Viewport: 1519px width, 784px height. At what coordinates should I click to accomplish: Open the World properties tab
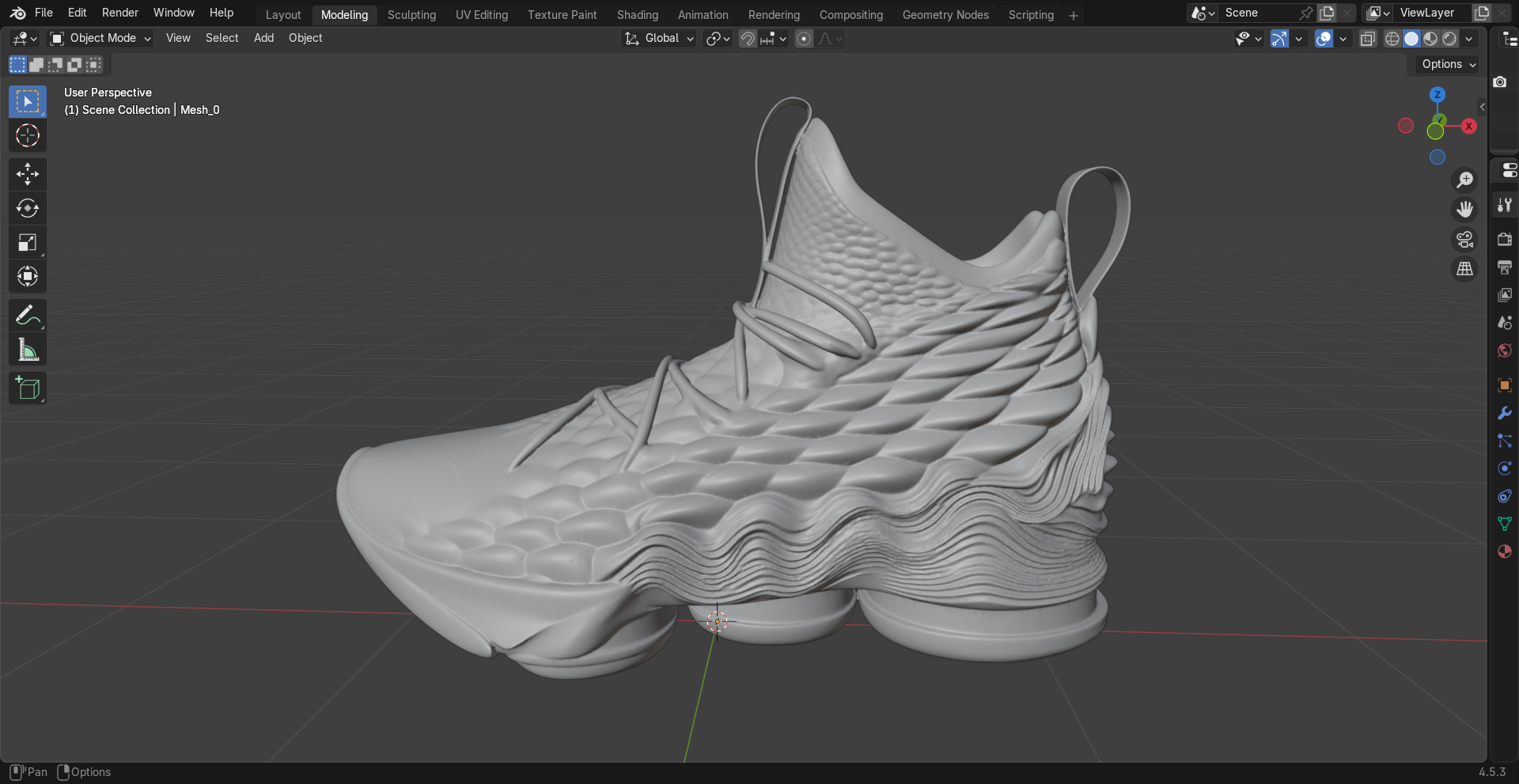point(1505,350)
